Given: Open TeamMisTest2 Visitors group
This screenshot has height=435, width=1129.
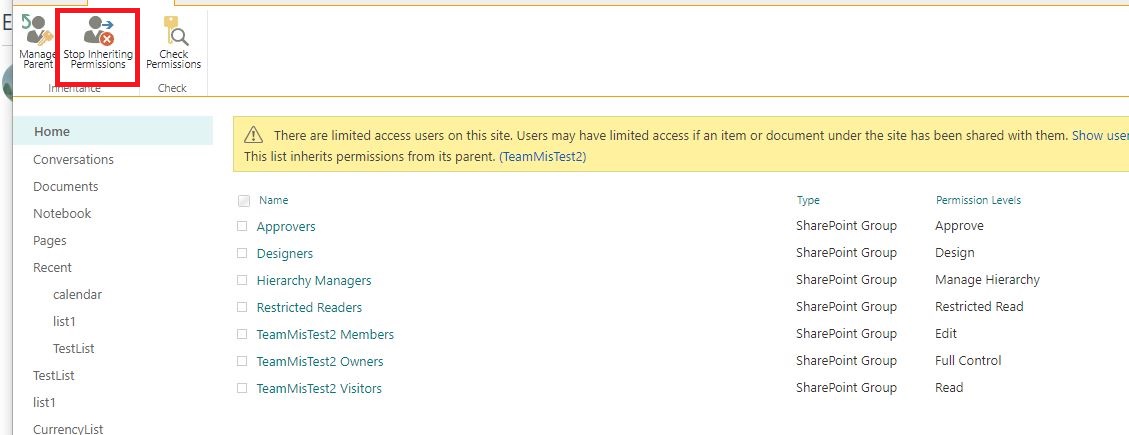Looking at the screenshot, I should 319,388.
